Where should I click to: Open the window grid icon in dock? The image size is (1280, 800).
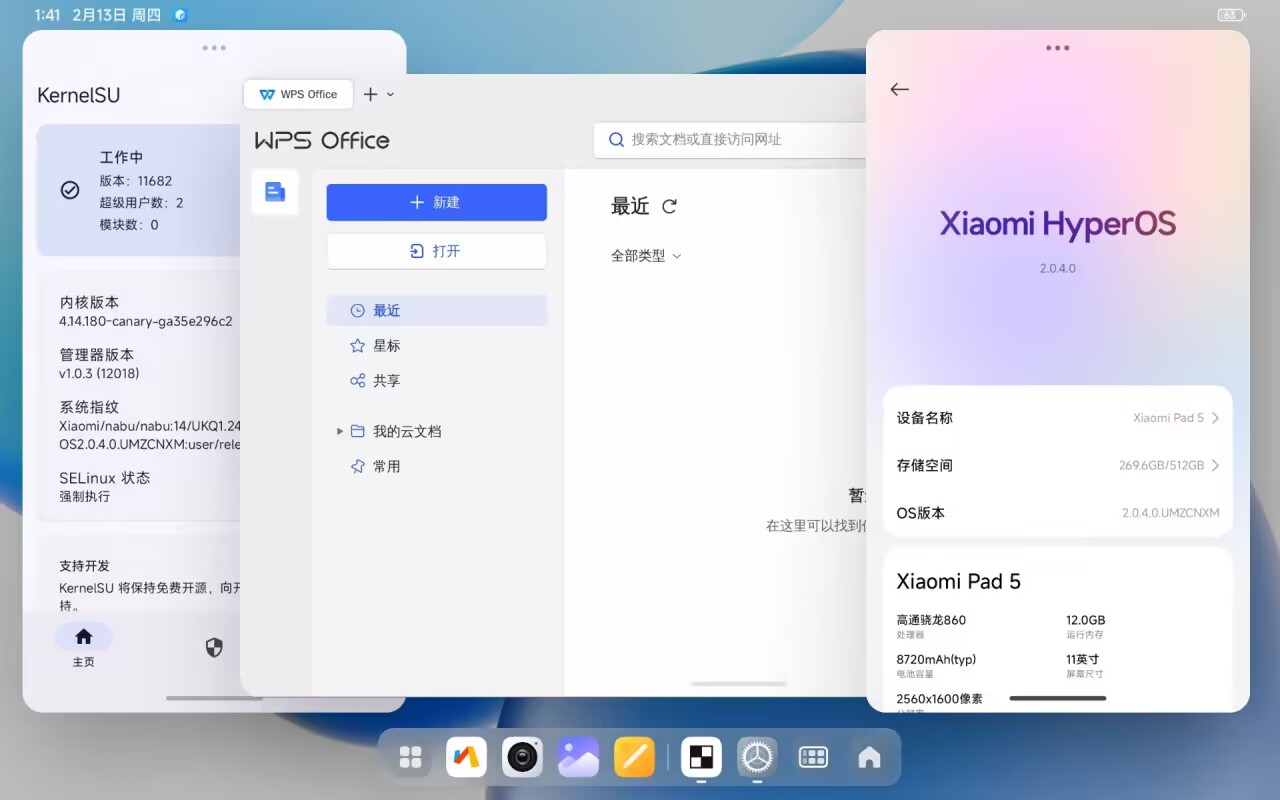(813, 757)
